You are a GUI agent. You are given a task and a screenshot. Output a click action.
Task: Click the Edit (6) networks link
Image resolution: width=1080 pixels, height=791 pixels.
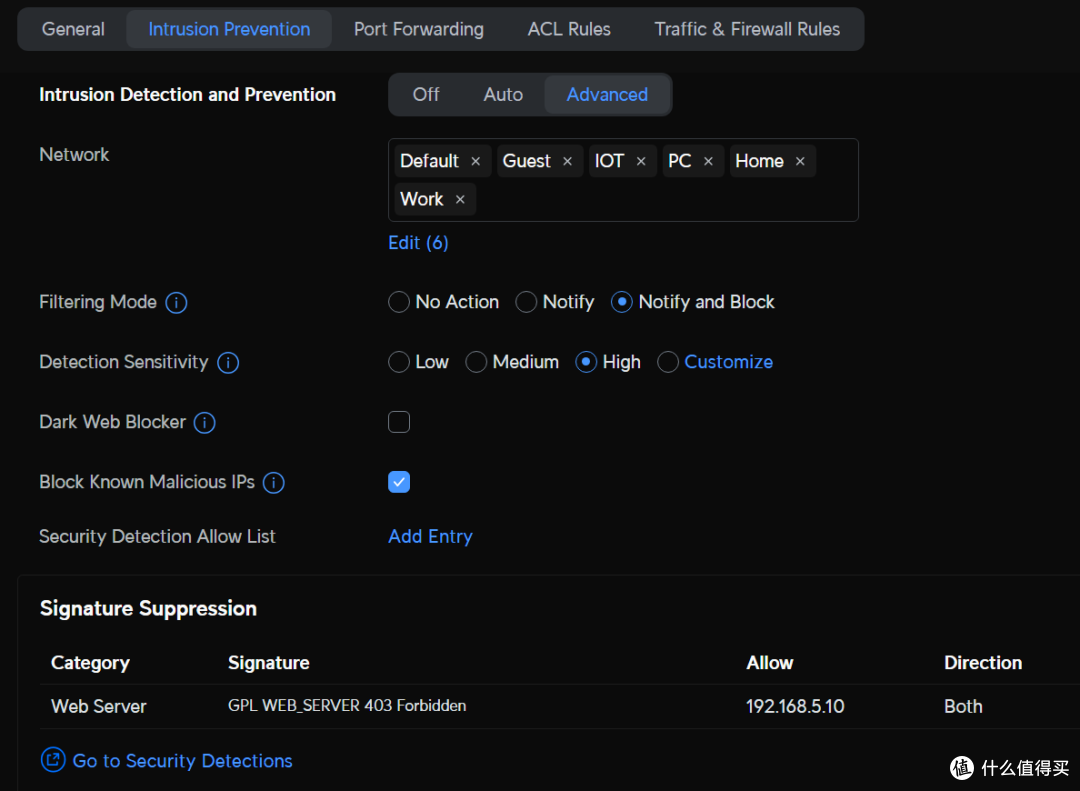tap(418, 243)
